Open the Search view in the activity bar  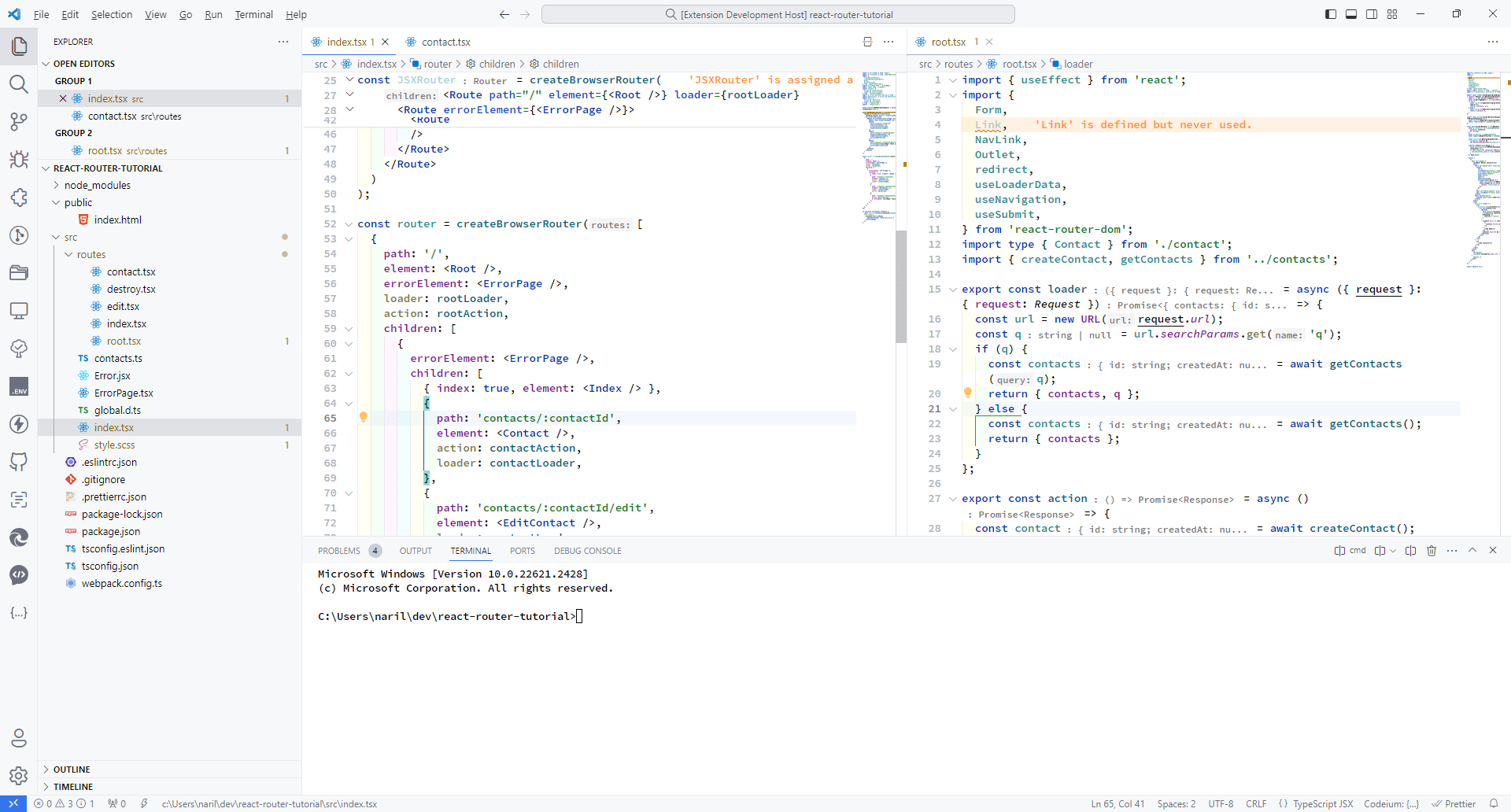tap(19, 83)
